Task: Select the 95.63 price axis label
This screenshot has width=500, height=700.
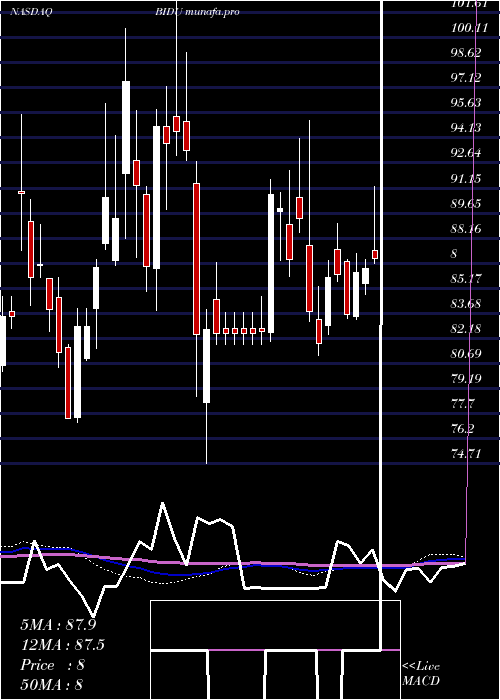Action: 466,103
